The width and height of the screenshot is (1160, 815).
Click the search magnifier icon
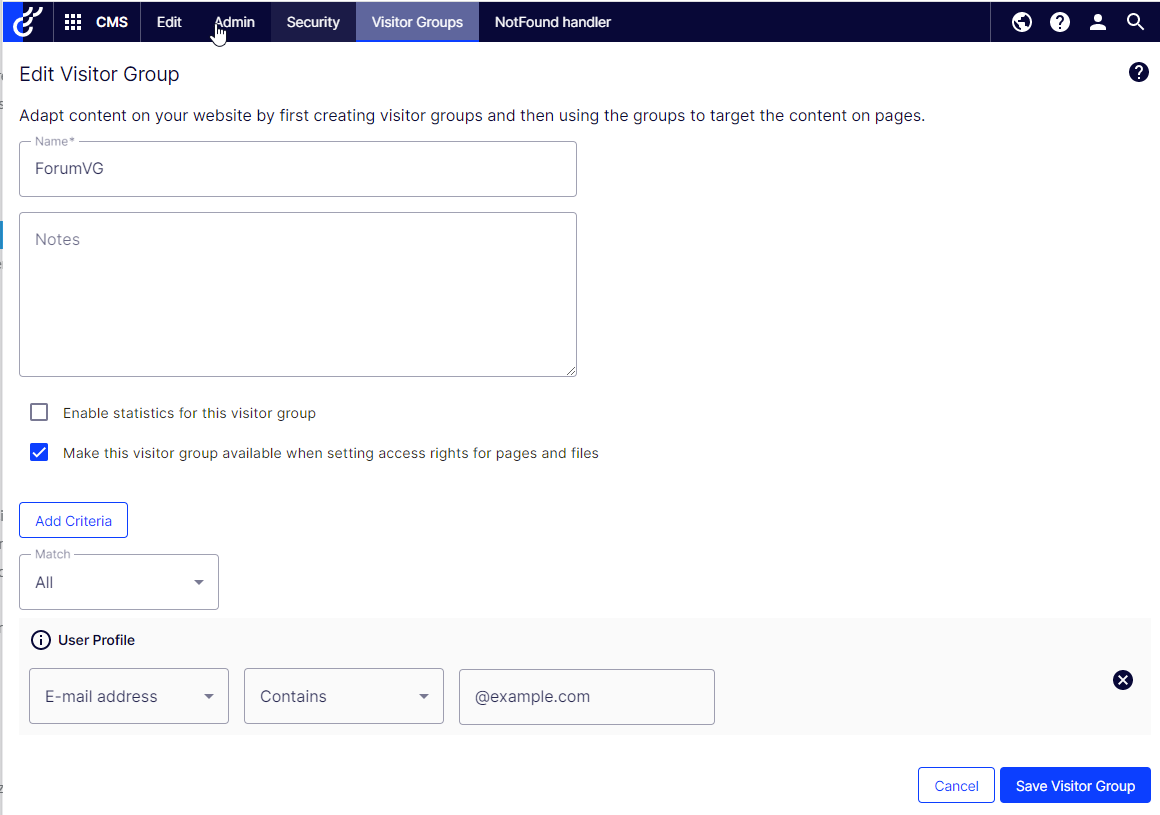point(1135,22)
